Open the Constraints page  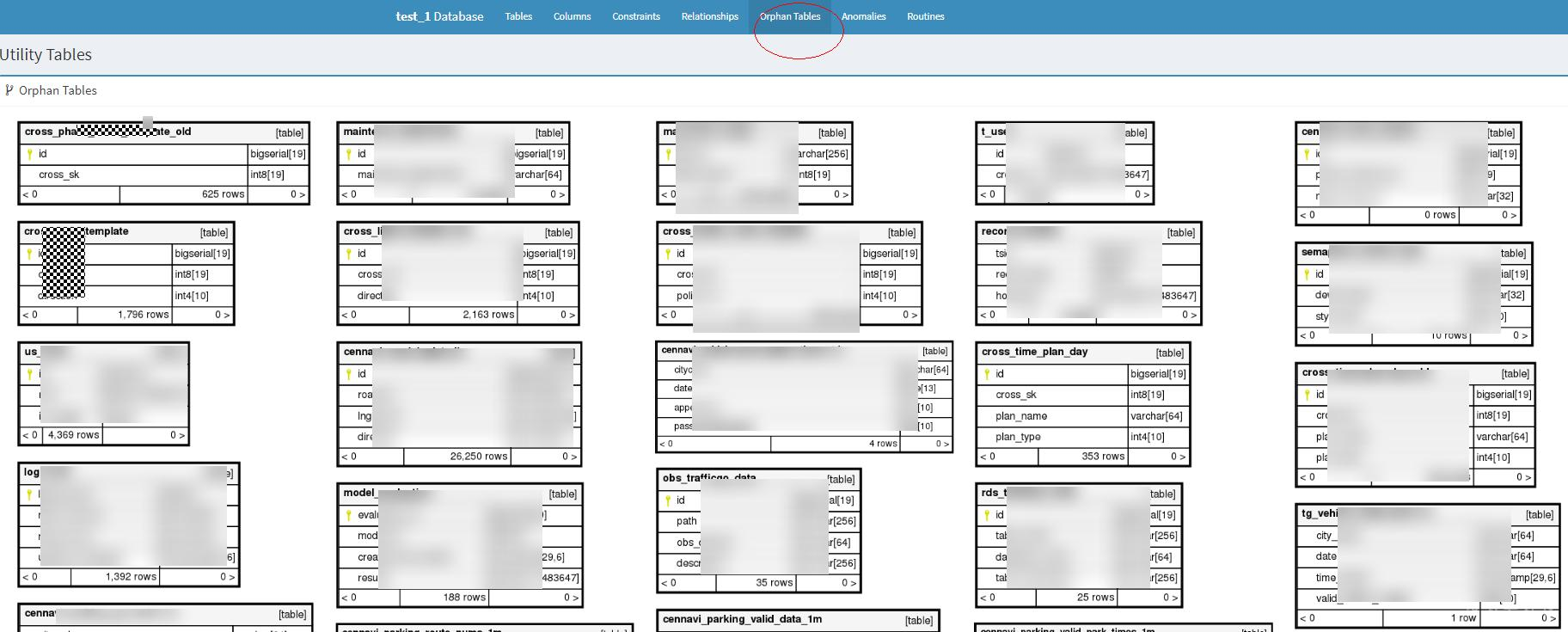[636, 16]
